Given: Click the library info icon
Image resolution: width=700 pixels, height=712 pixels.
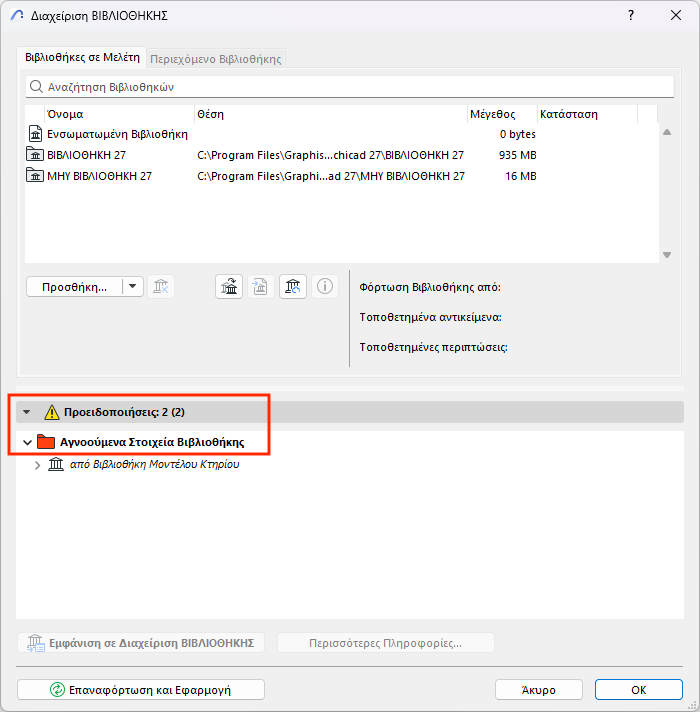Looking at the screenshot, I should 325,287.
